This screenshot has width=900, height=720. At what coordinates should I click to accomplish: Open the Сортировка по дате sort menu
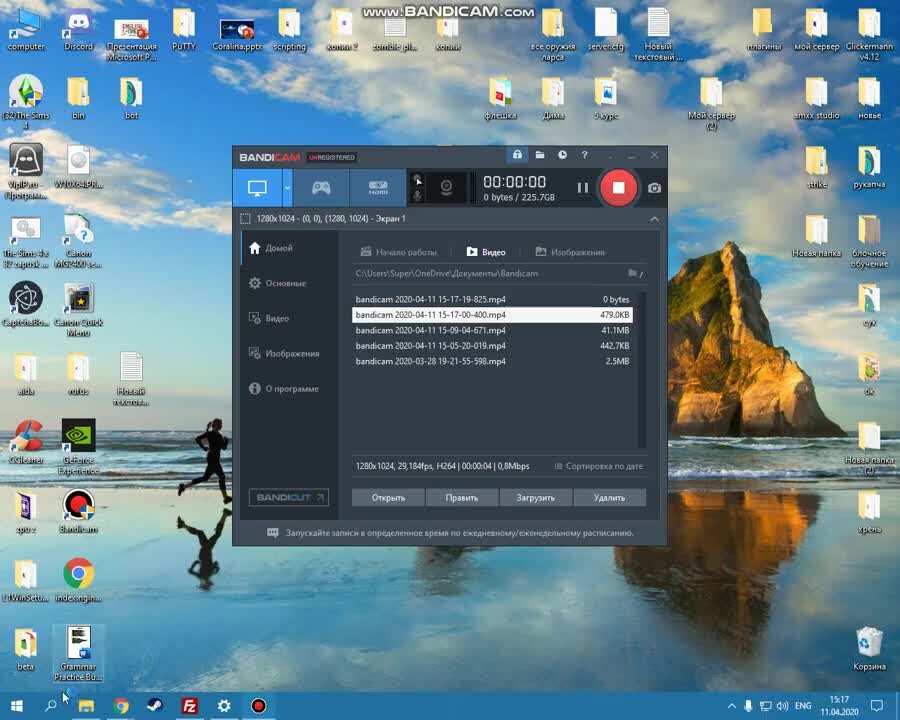click(x=599, y=466)
